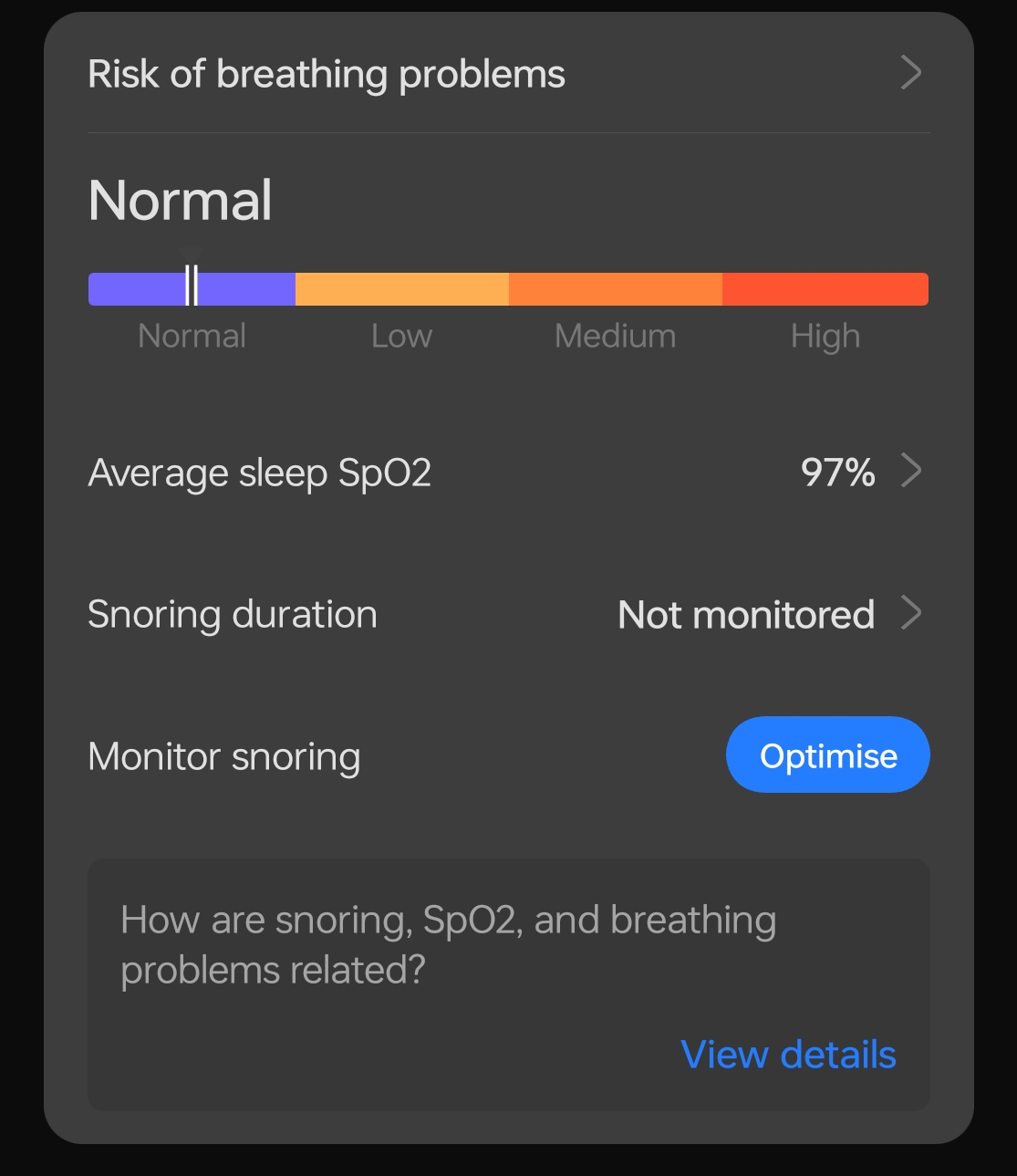Click the white marker on the risk bar
The width and height of the screenshot is (1017, 1176).
(192, 286)
